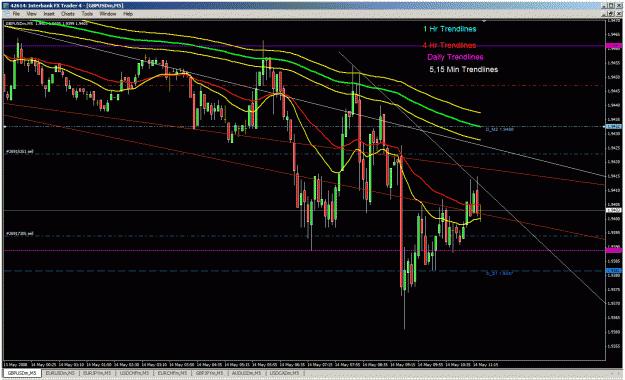Open the Help menu

[x=128, y=14]
